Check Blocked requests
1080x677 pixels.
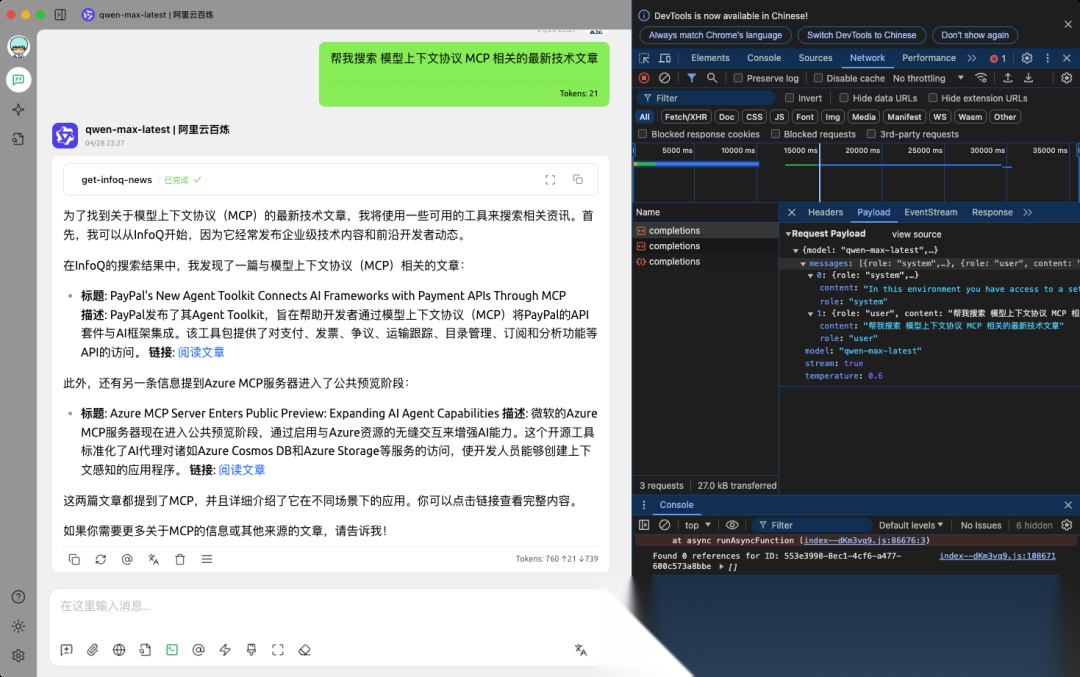[x=776, y=134]
